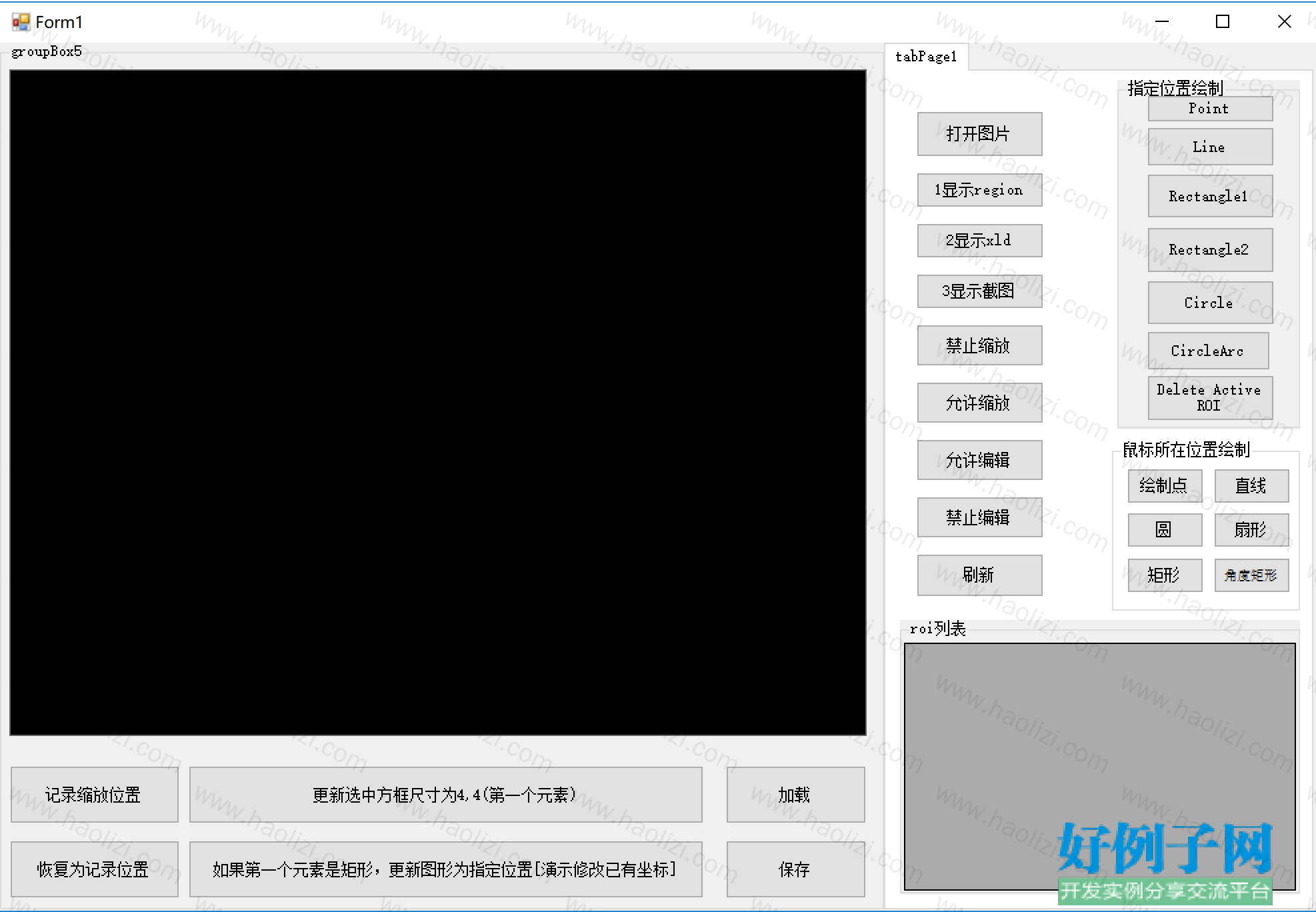
Task: Click 绘制点 to draw a point
Action: tap(1165, 486)
